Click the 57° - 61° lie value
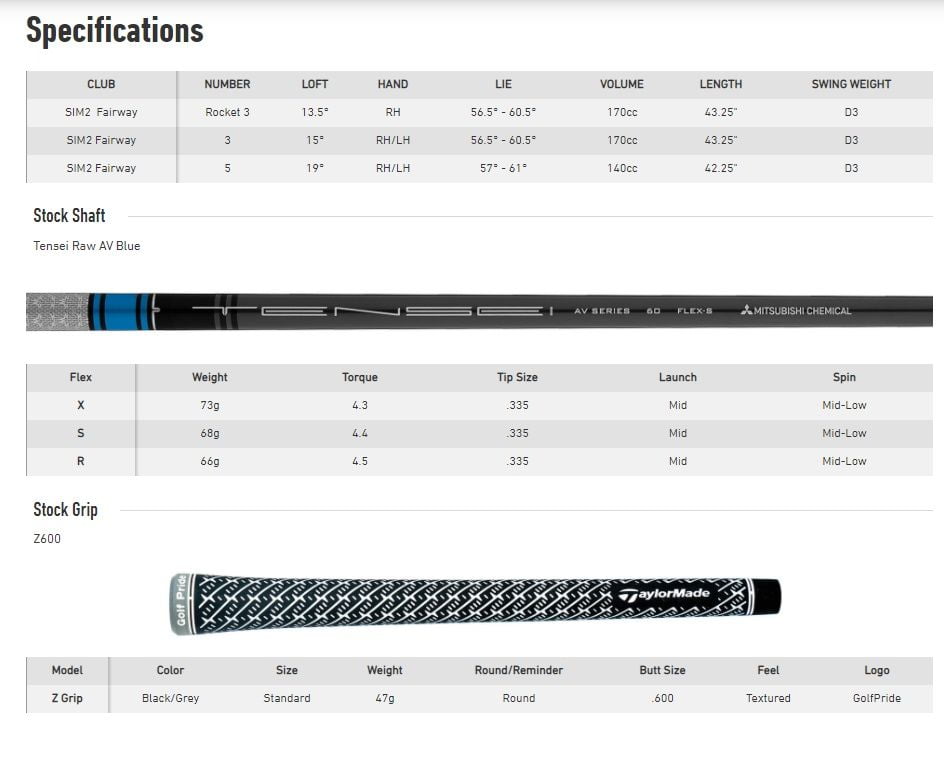 click(503, 168)
